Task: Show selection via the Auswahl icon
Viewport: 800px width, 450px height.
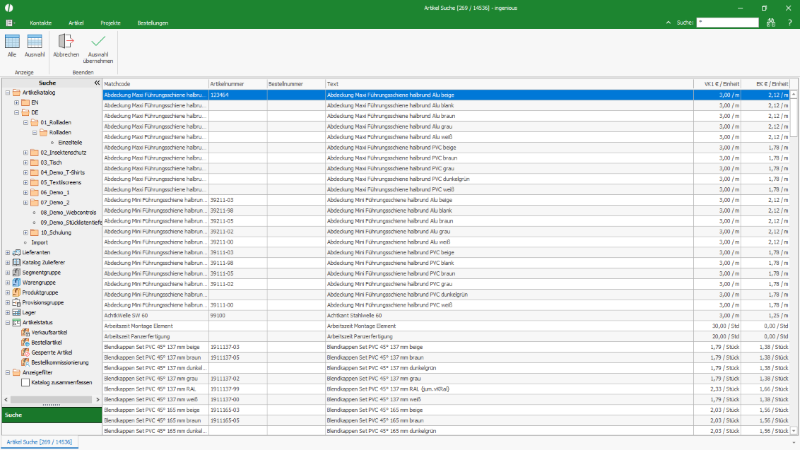Action: pyautogui.click(x=35, y=42)
